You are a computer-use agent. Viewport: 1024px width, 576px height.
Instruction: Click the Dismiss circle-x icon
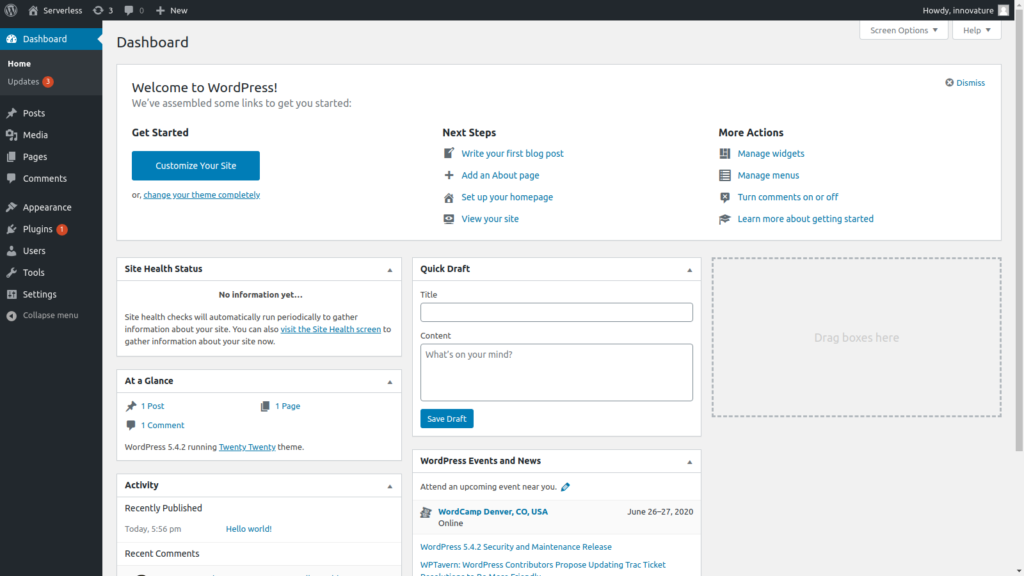coord(950,82)
